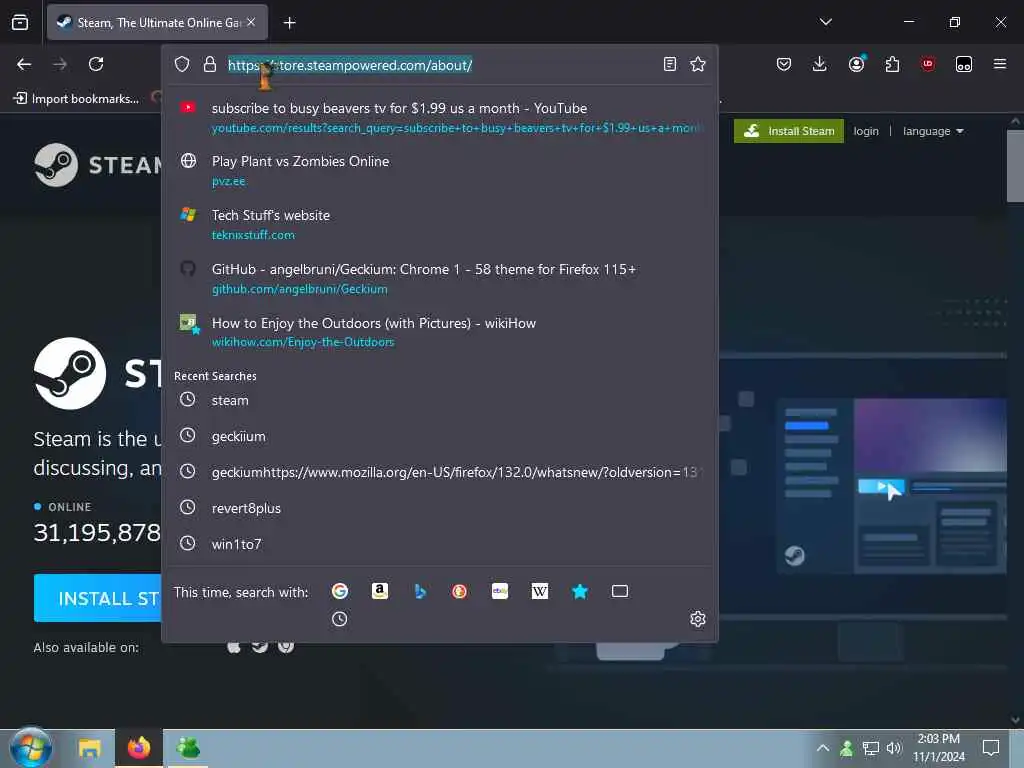1024x768 pixels.
Task: Open notification center icon
Action: click(991, 748)
